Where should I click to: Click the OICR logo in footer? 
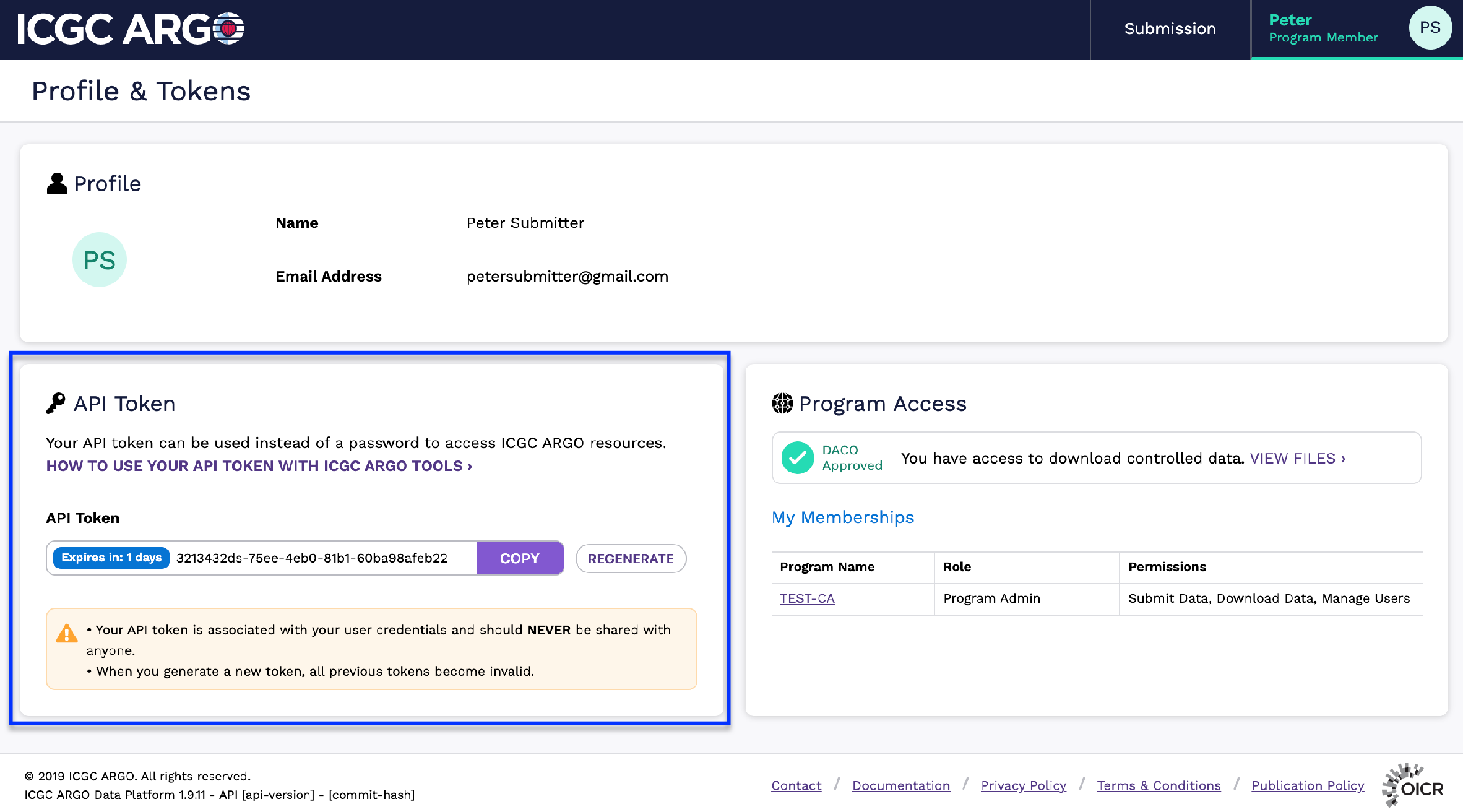click(1413, 785)
